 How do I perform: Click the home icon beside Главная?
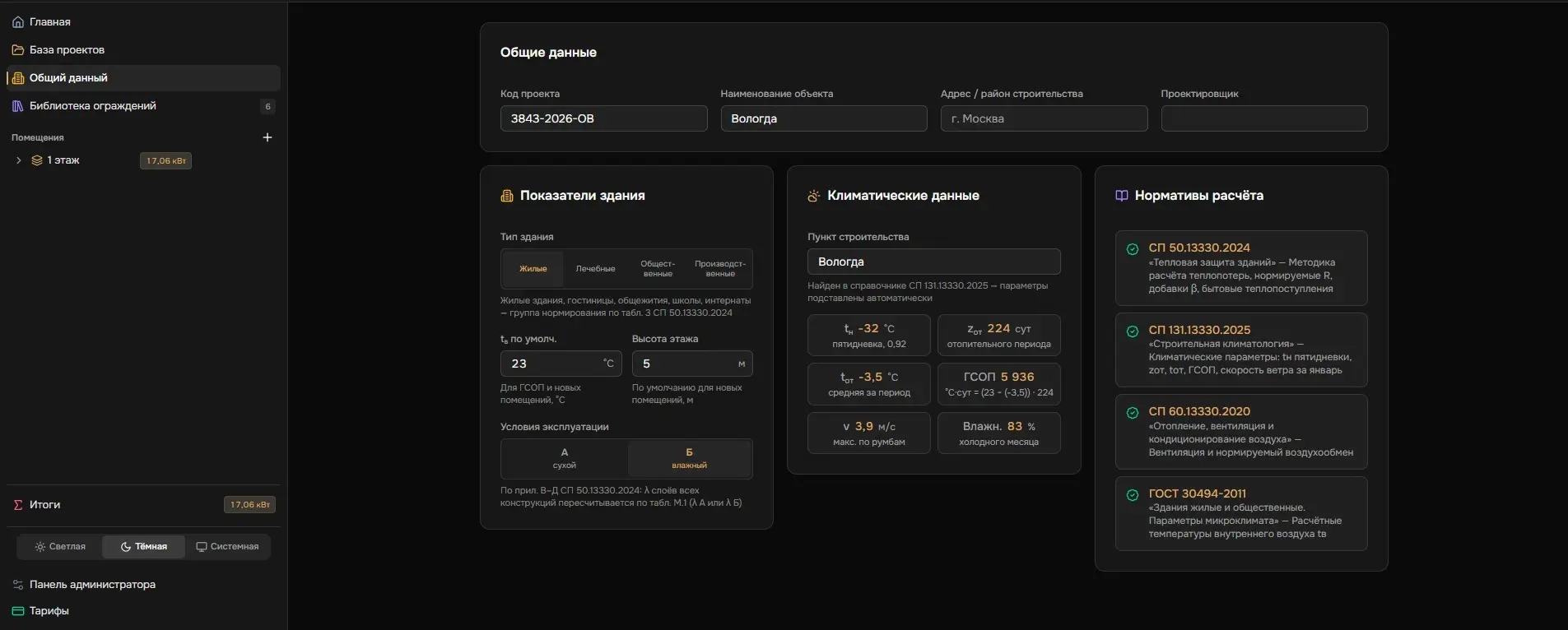pyautogui.click(x=18, y=22)
